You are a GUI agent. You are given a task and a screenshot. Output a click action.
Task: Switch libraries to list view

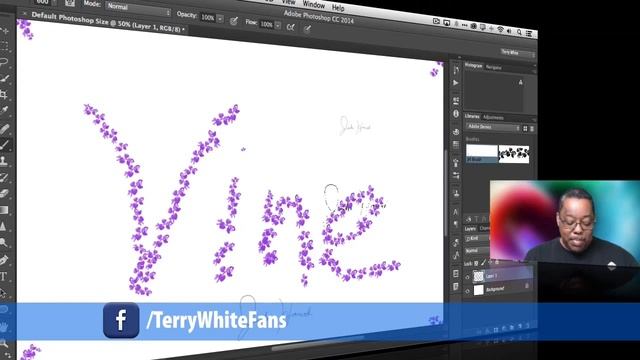pos(531,129)
